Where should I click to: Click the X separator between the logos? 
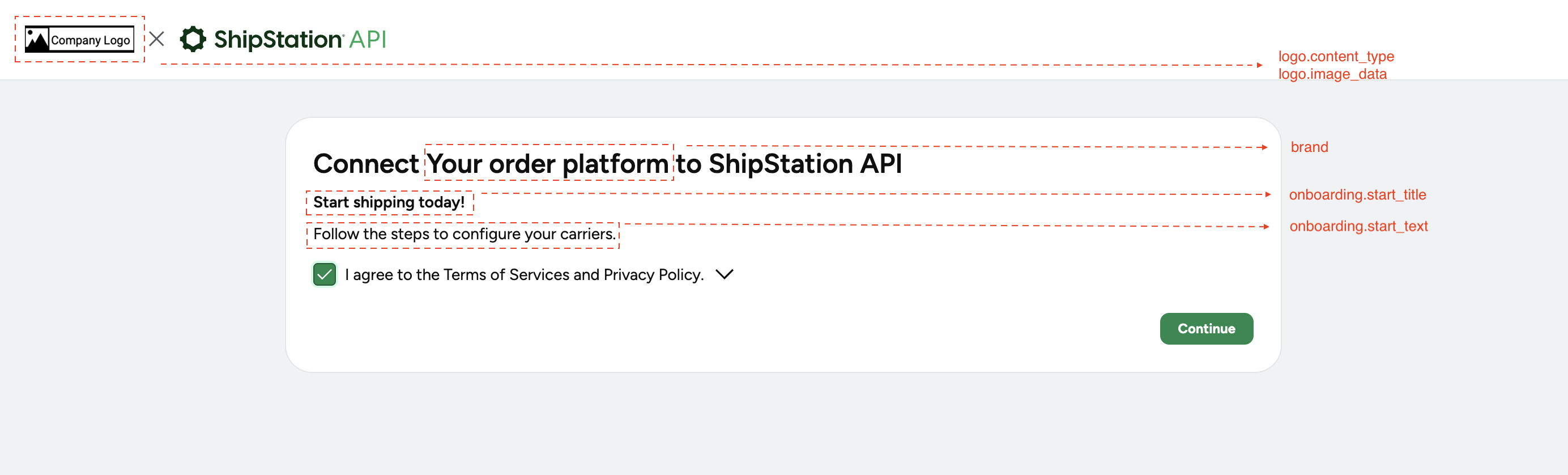156,39
